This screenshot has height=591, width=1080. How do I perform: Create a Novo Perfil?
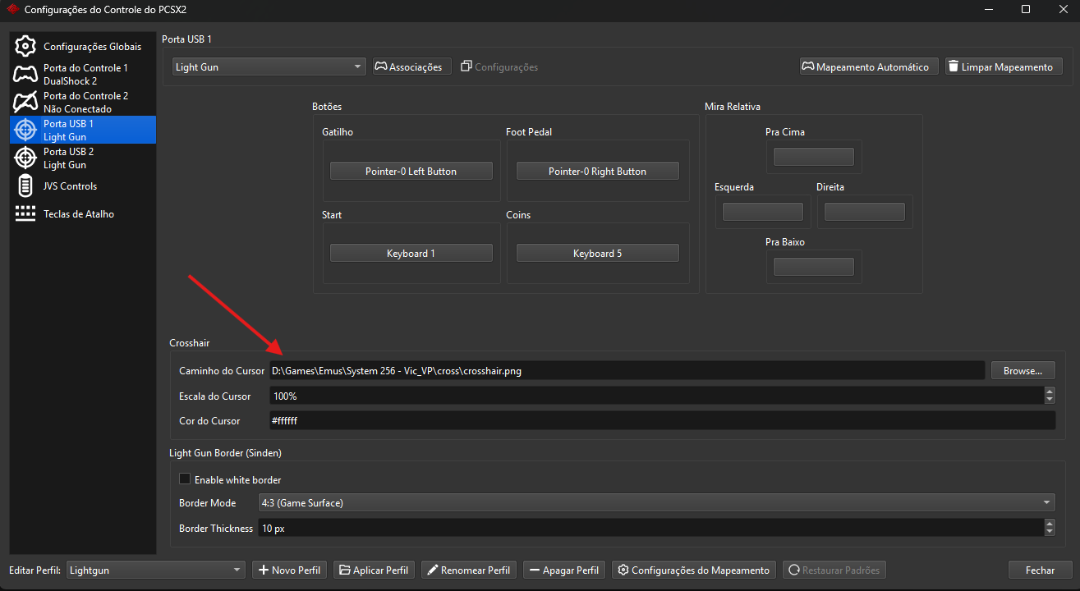[289, 570]
